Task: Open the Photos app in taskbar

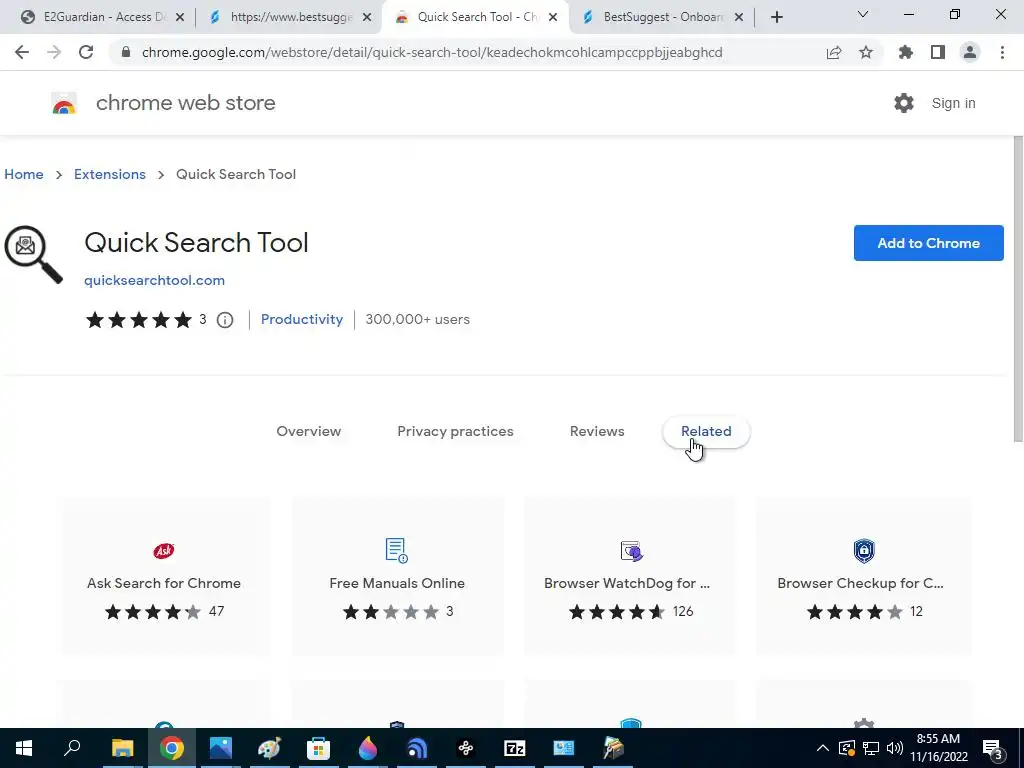Action: [x=221, y=748]
